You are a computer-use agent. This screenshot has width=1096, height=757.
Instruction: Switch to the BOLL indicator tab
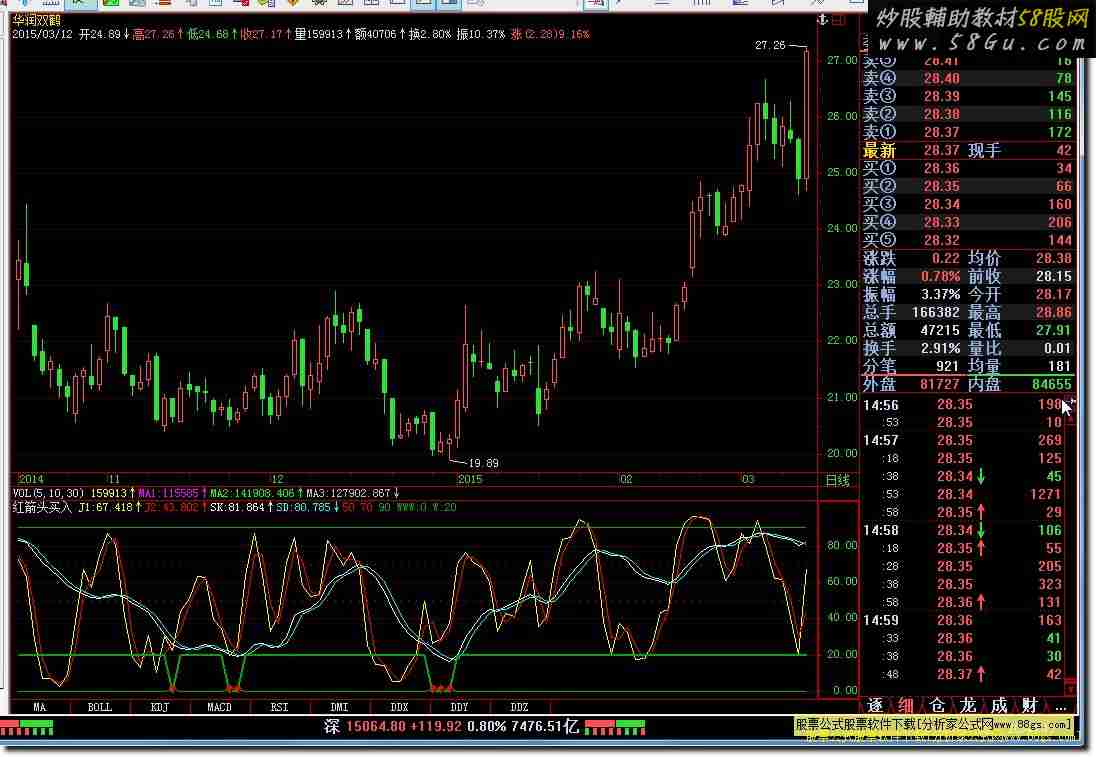100,707
